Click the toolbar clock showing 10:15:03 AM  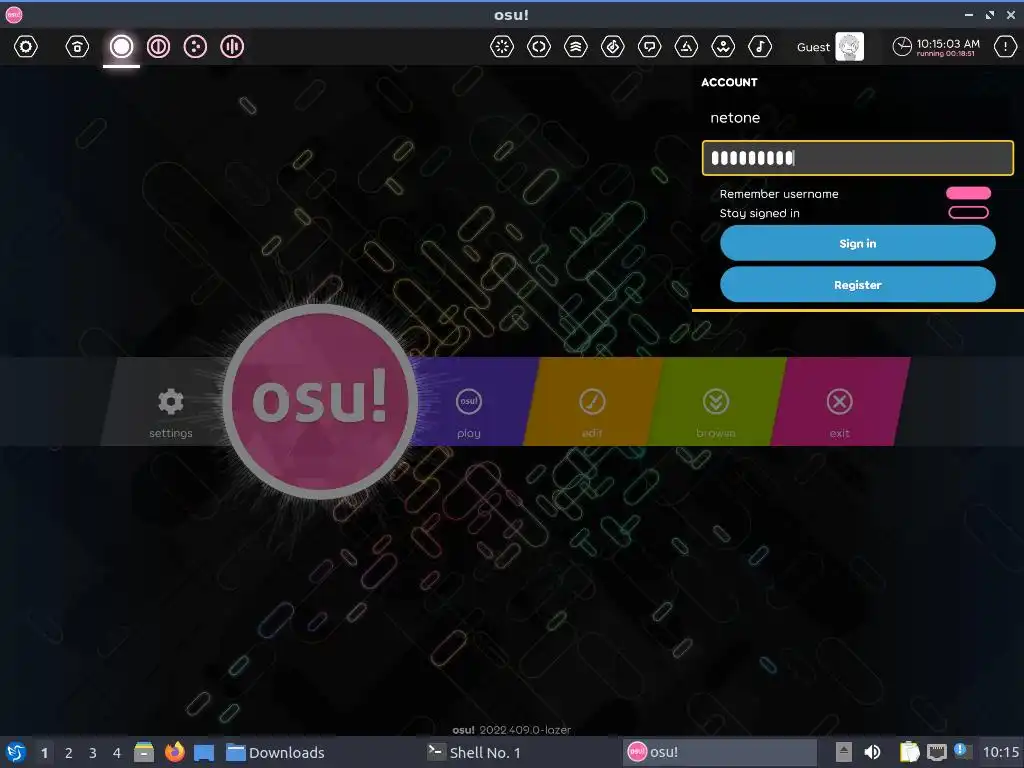coord(936,47)
